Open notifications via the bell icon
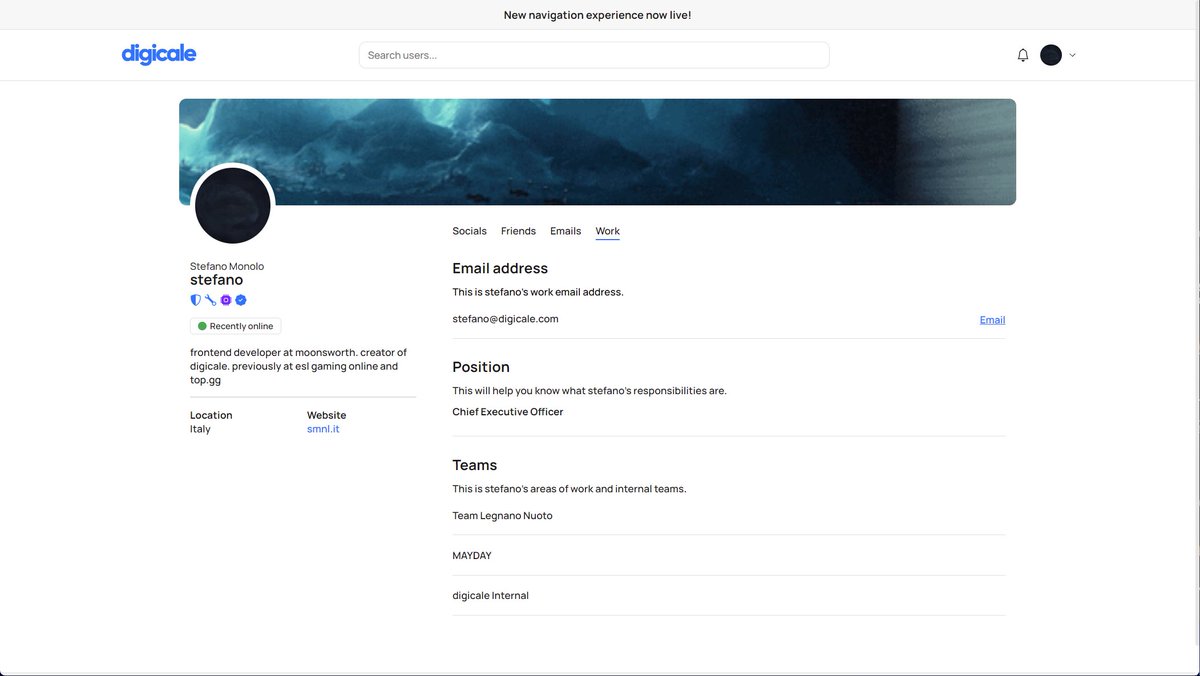 [x=1022, y=54]
